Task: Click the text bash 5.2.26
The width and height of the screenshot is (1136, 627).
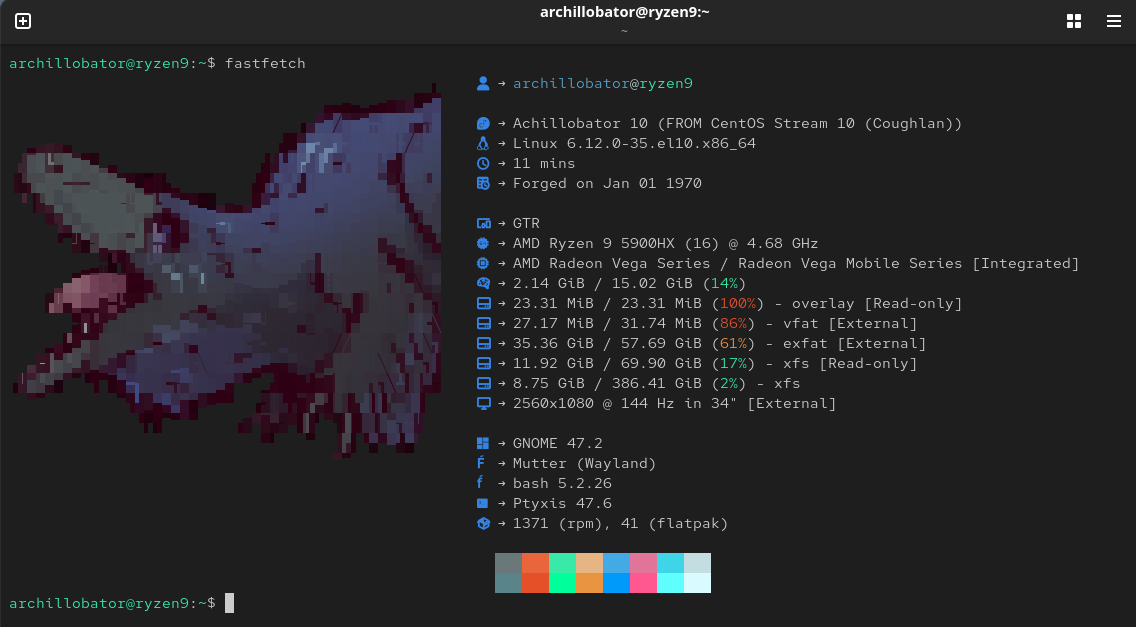Action: click(x=562, y=483)
